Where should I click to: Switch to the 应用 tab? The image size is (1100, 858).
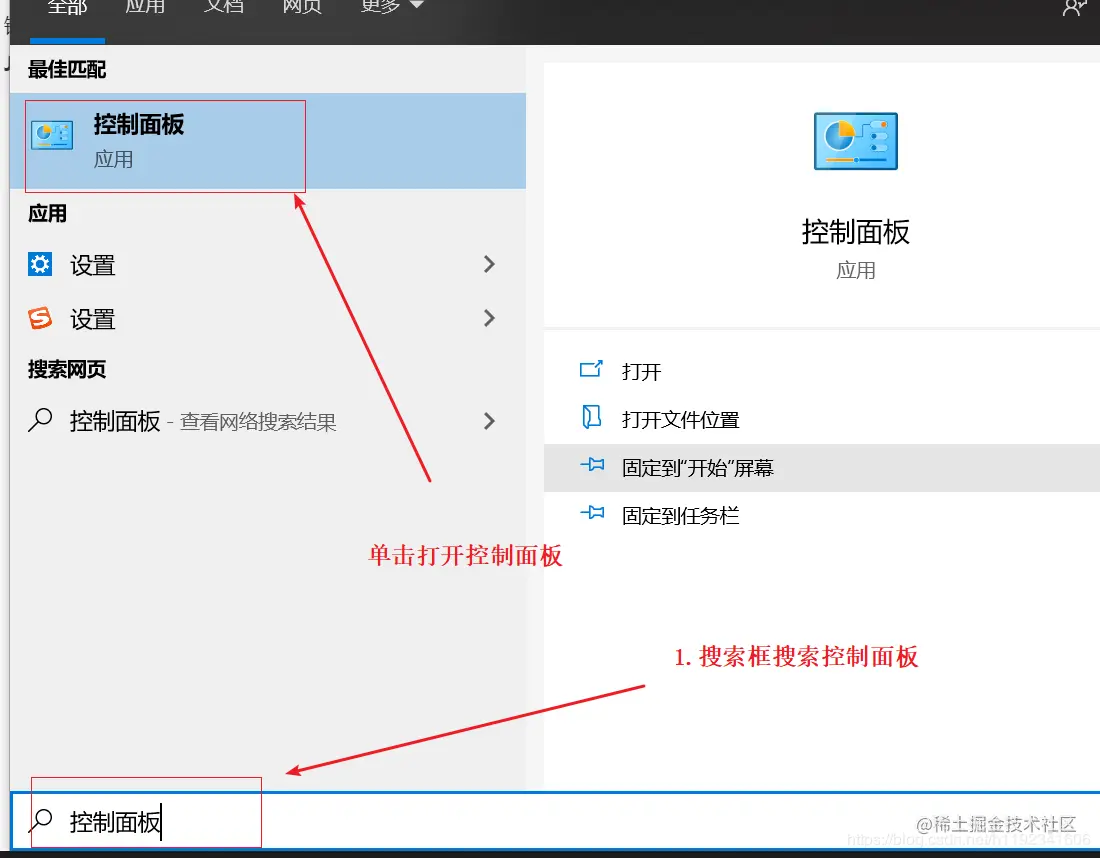[x=145, y=7]
